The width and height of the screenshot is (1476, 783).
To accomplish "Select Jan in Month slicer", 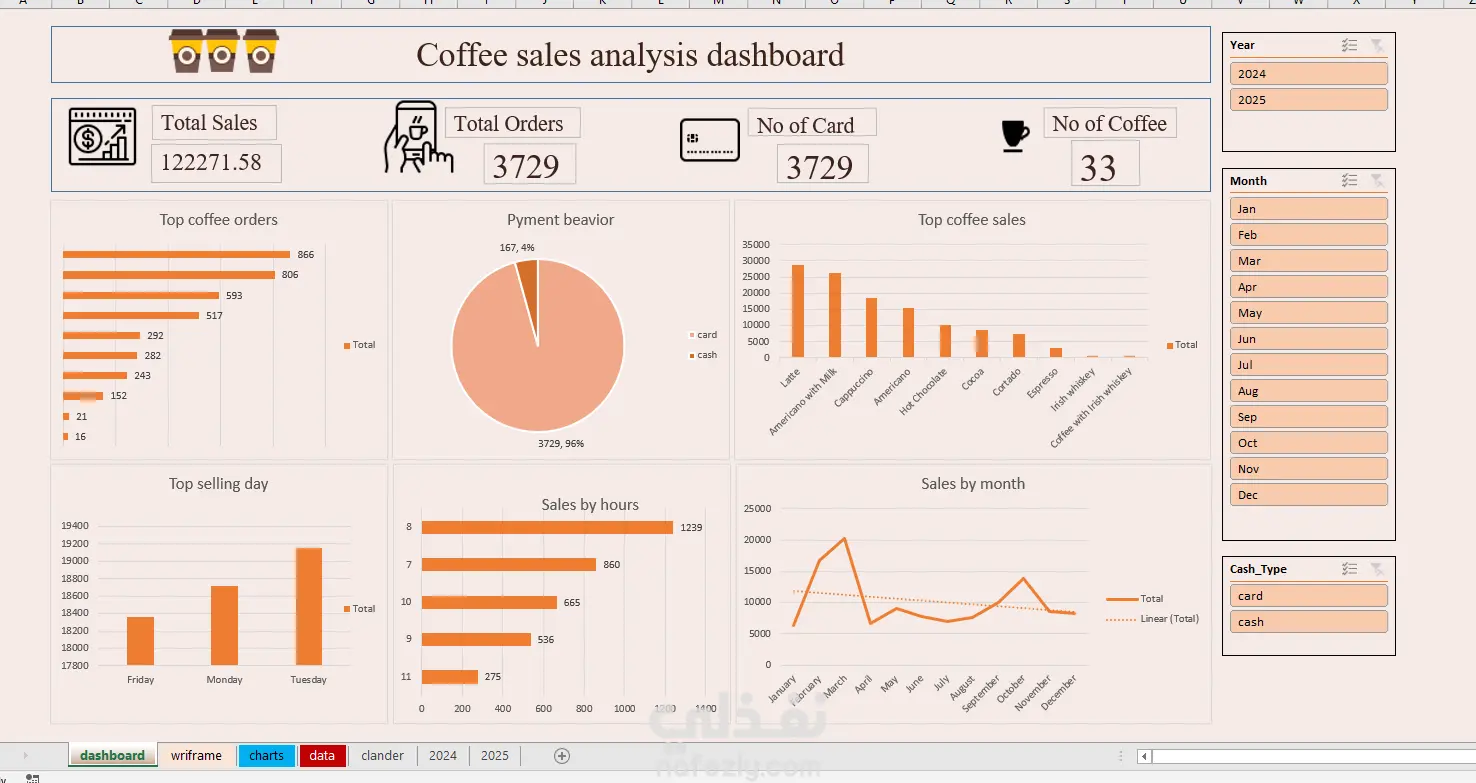I will pyautogui.click(x=1309, y=209).
